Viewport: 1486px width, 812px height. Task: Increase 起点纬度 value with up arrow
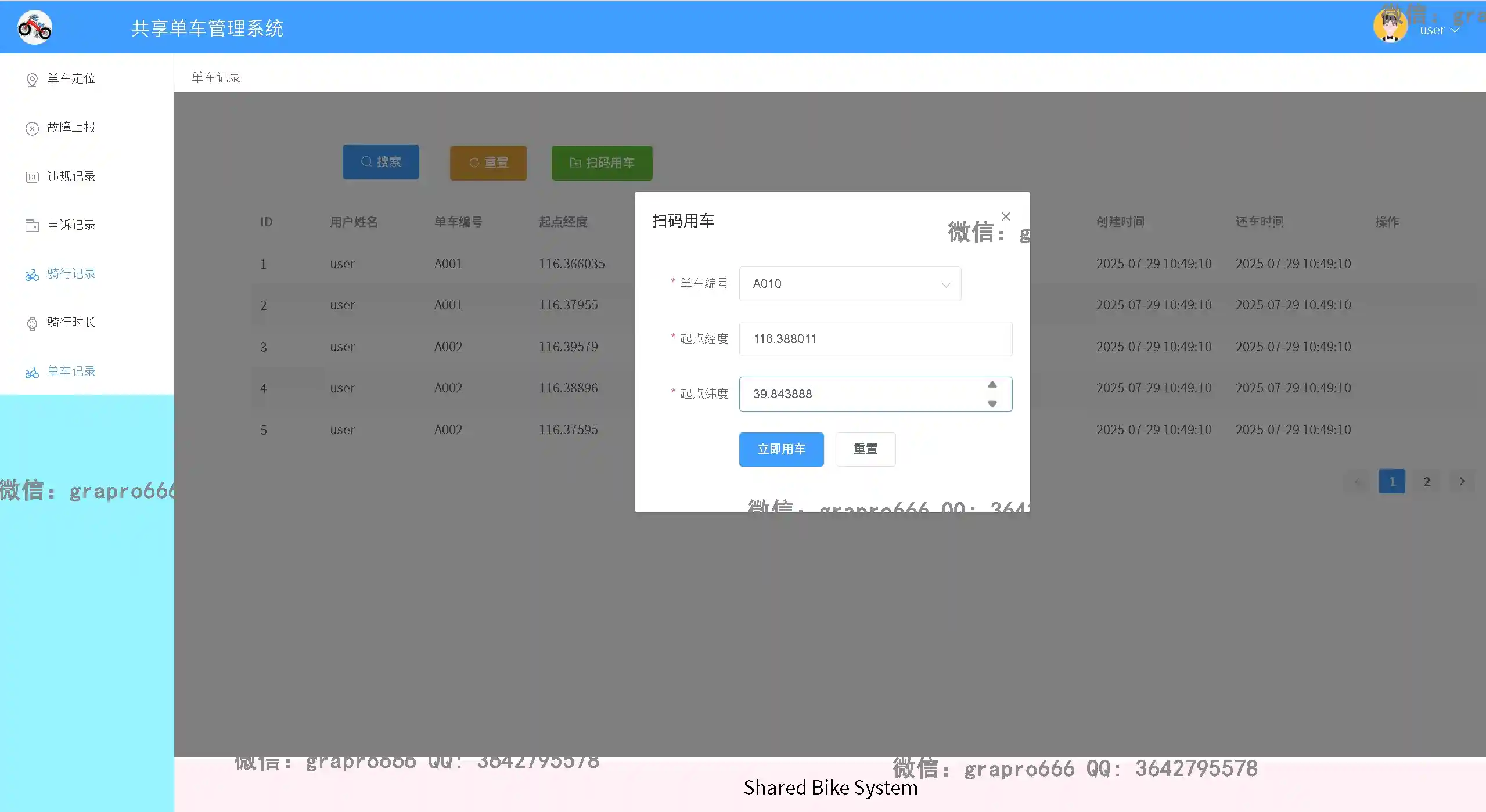coord(992,385)
